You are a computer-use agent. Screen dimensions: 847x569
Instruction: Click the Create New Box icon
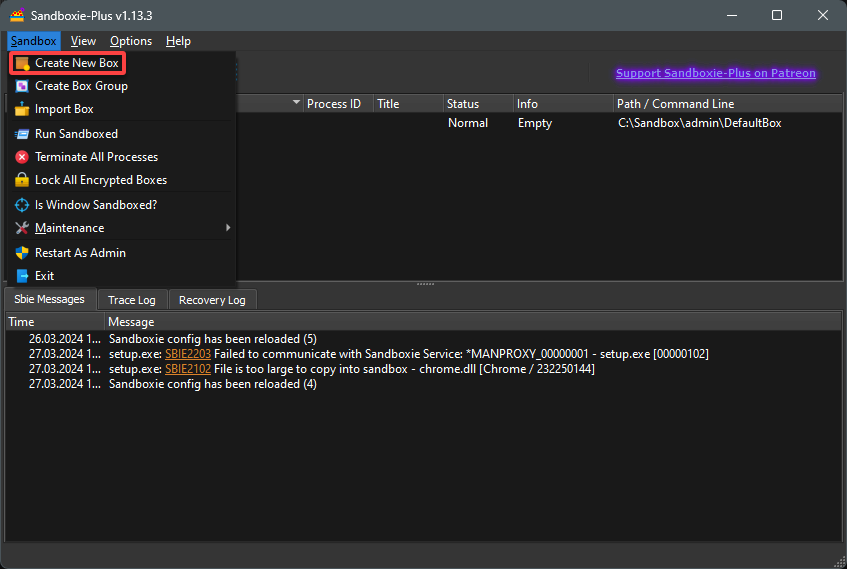(x=22, y=63)
